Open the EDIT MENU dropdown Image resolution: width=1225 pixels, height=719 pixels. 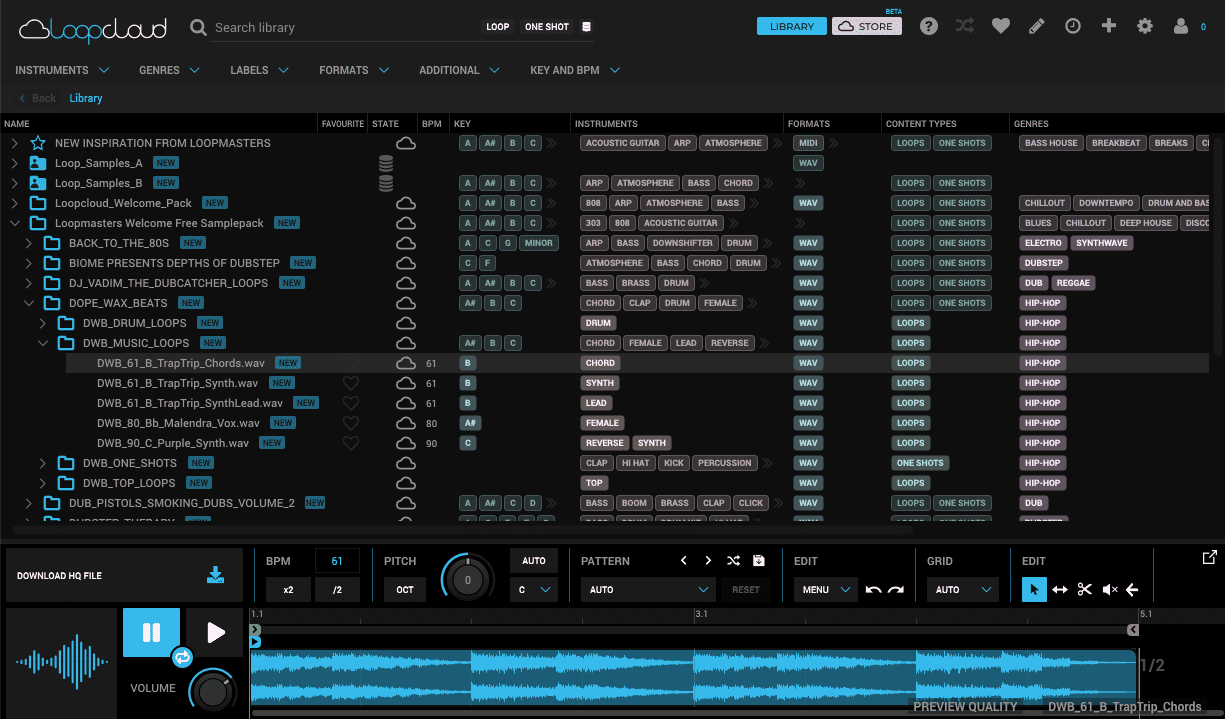click(826, 589)
